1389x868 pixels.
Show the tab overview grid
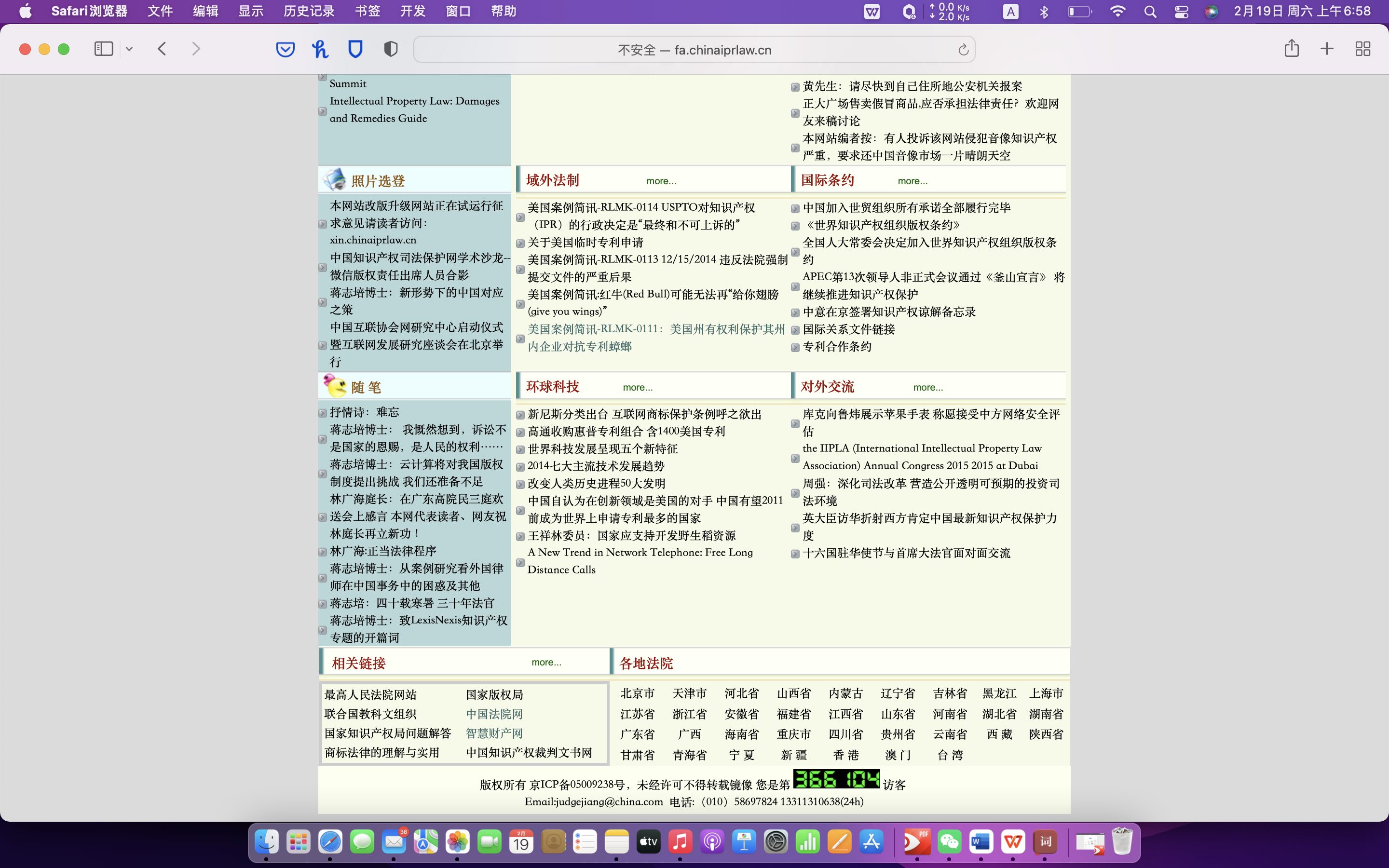click(x=1362, y=49)
